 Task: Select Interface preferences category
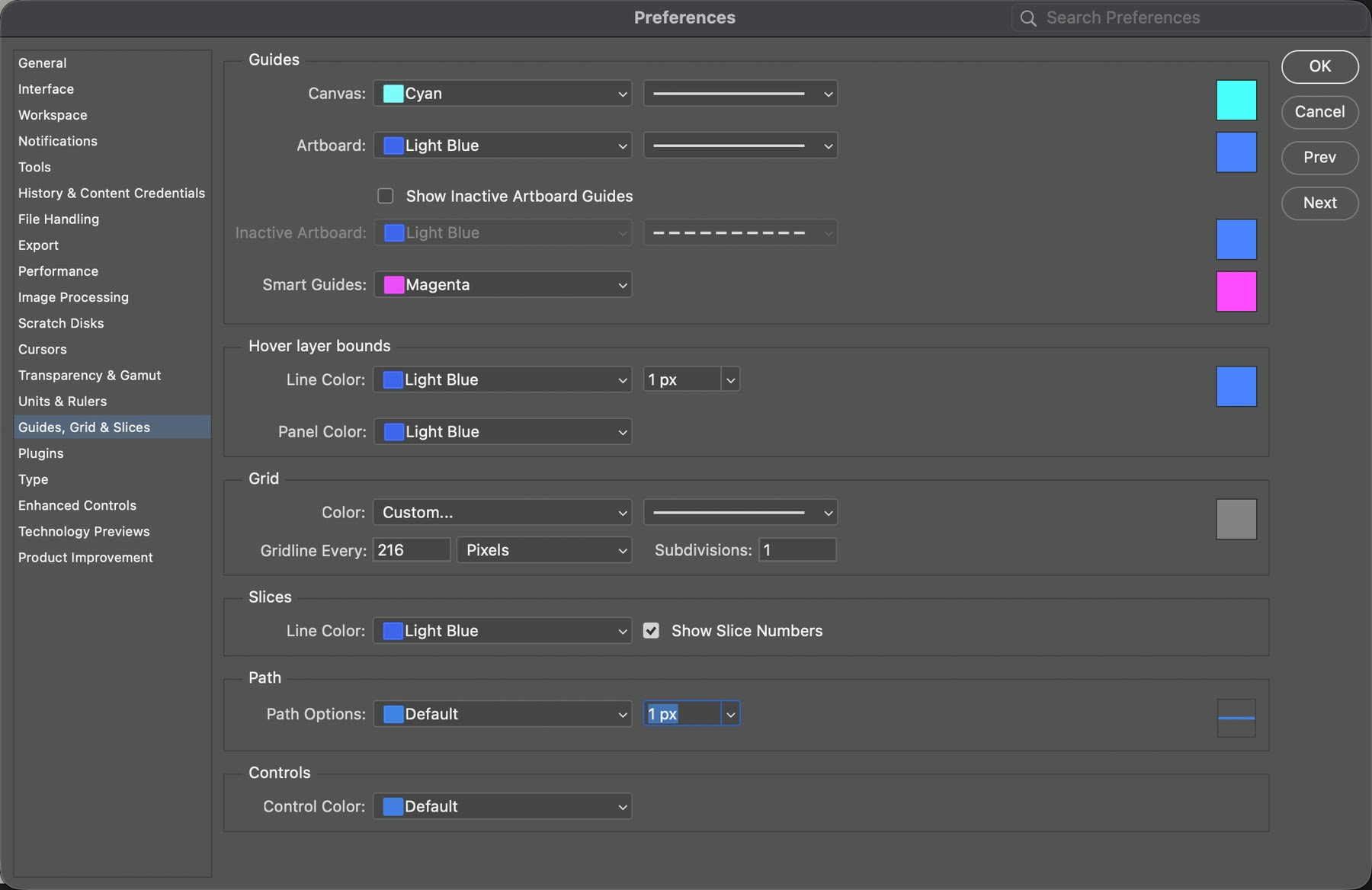click(112, 89)
